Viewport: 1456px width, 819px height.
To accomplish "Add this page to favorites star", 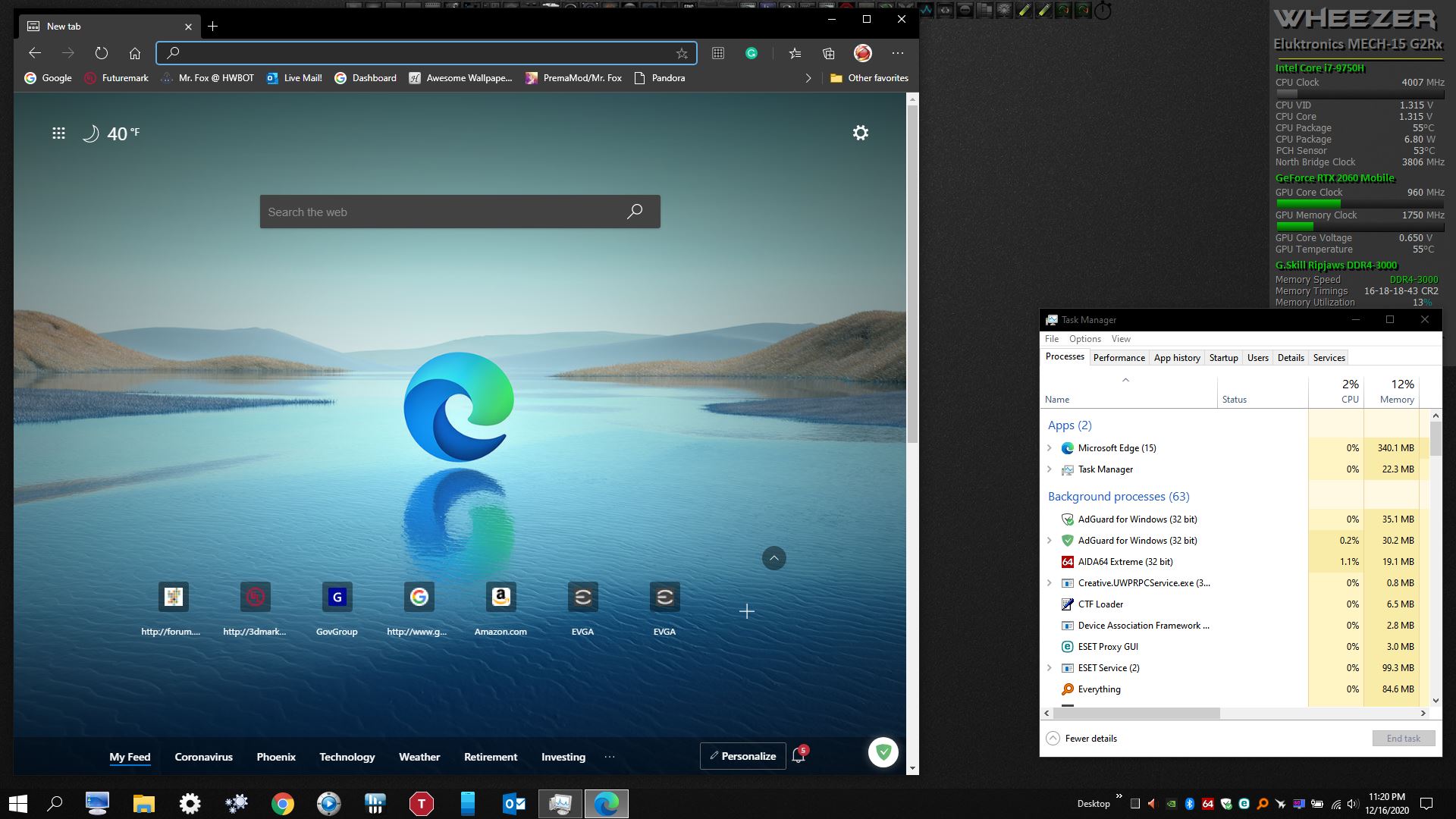I will click(682, 53).
